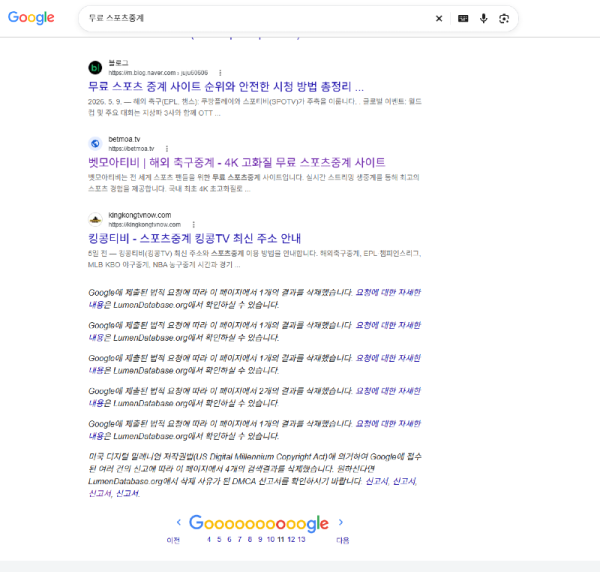Image resolution: width=600 pixels, height=572 pixels.
Task: Click the Google logo in the header
Action: click(x=31, y=18)
